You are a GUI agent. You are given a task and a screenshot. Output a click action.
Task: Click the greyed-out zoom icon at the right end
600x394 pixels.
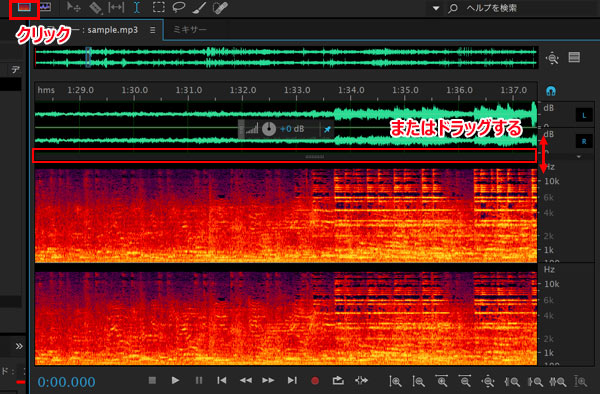tap(581, 381)
